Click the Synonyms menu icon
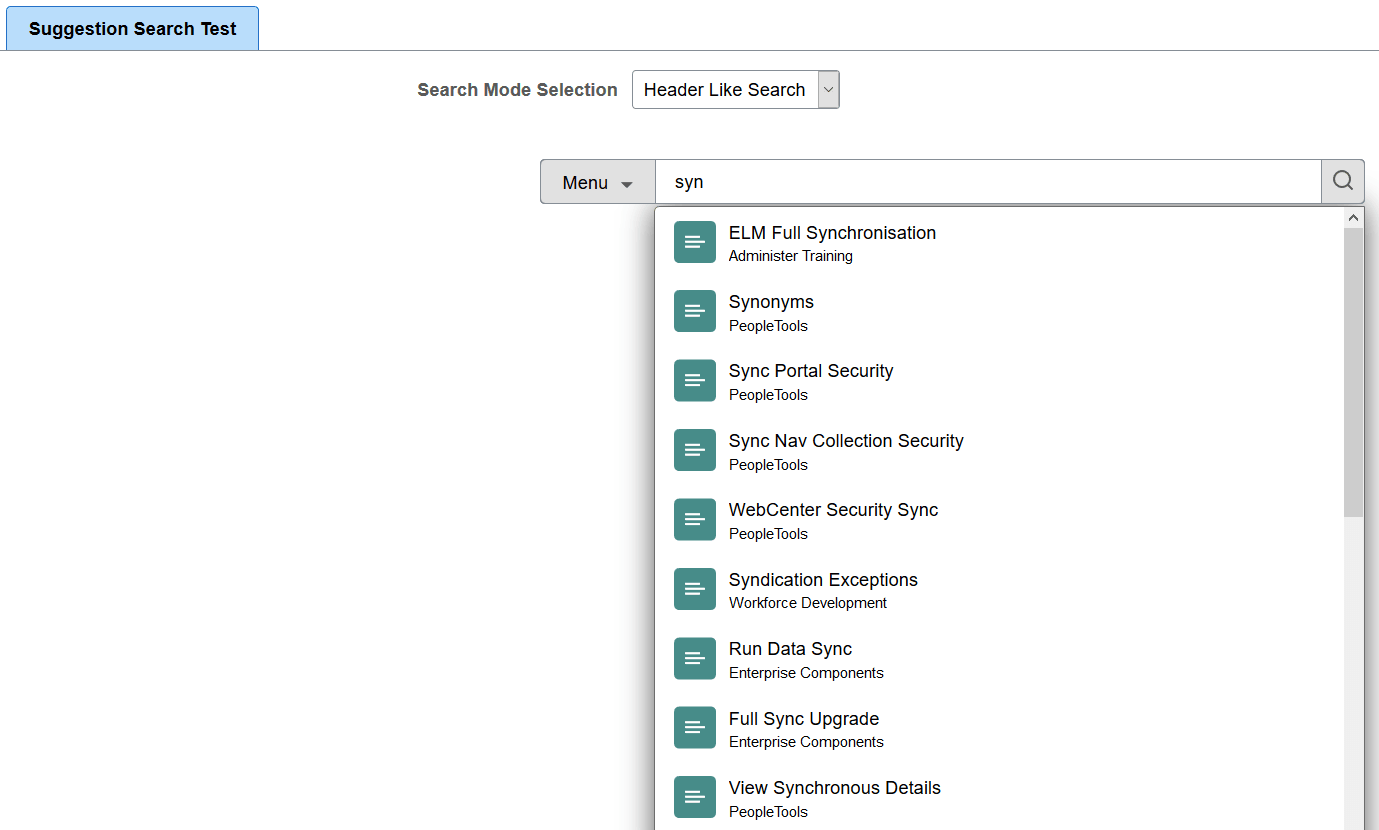Viewport: 1379px width, 830px height. point(695,311)
